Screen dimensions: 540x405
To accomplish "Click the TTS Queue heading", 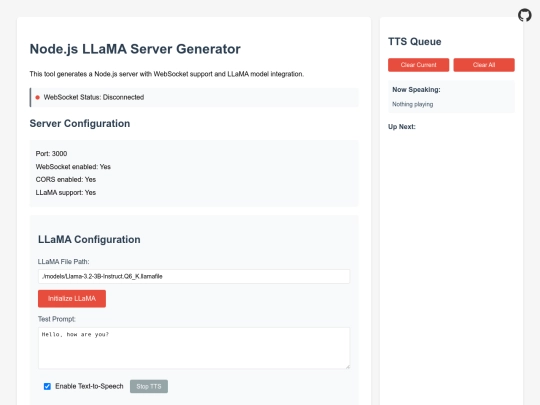I will click(415, 42).
